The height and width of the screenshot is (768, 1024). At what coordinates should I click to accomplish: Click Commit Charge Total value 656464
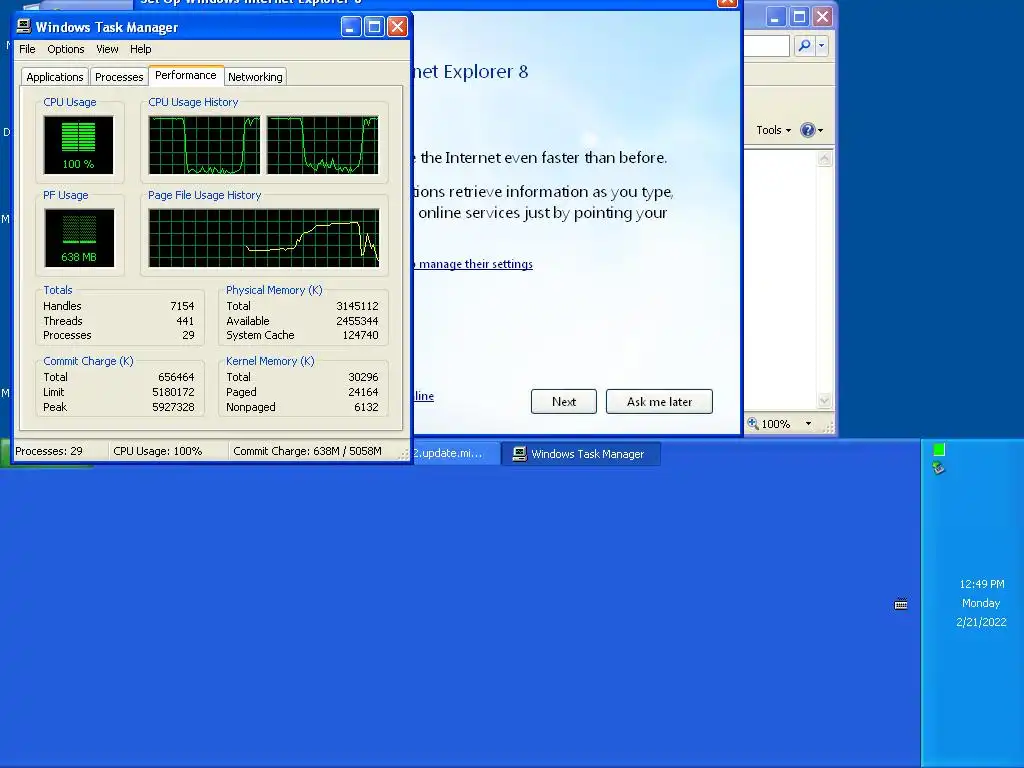coord(176,377)
